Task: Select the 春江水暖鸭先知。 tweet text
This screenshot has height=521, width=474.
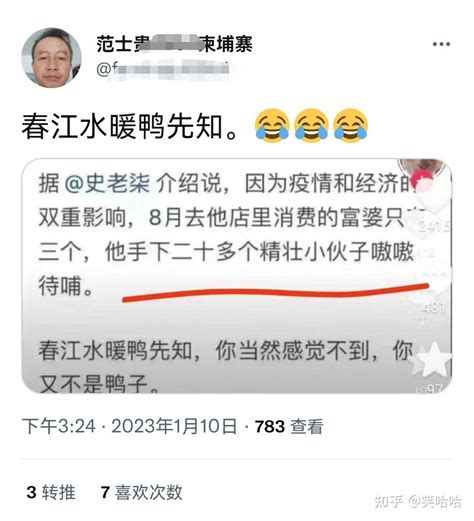Action: pyautogui.click(x=130, y=126)
